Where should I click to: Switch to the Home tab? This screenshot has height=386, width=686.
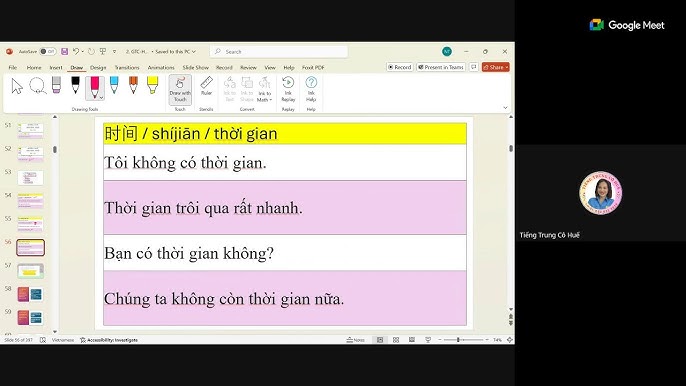34,67
